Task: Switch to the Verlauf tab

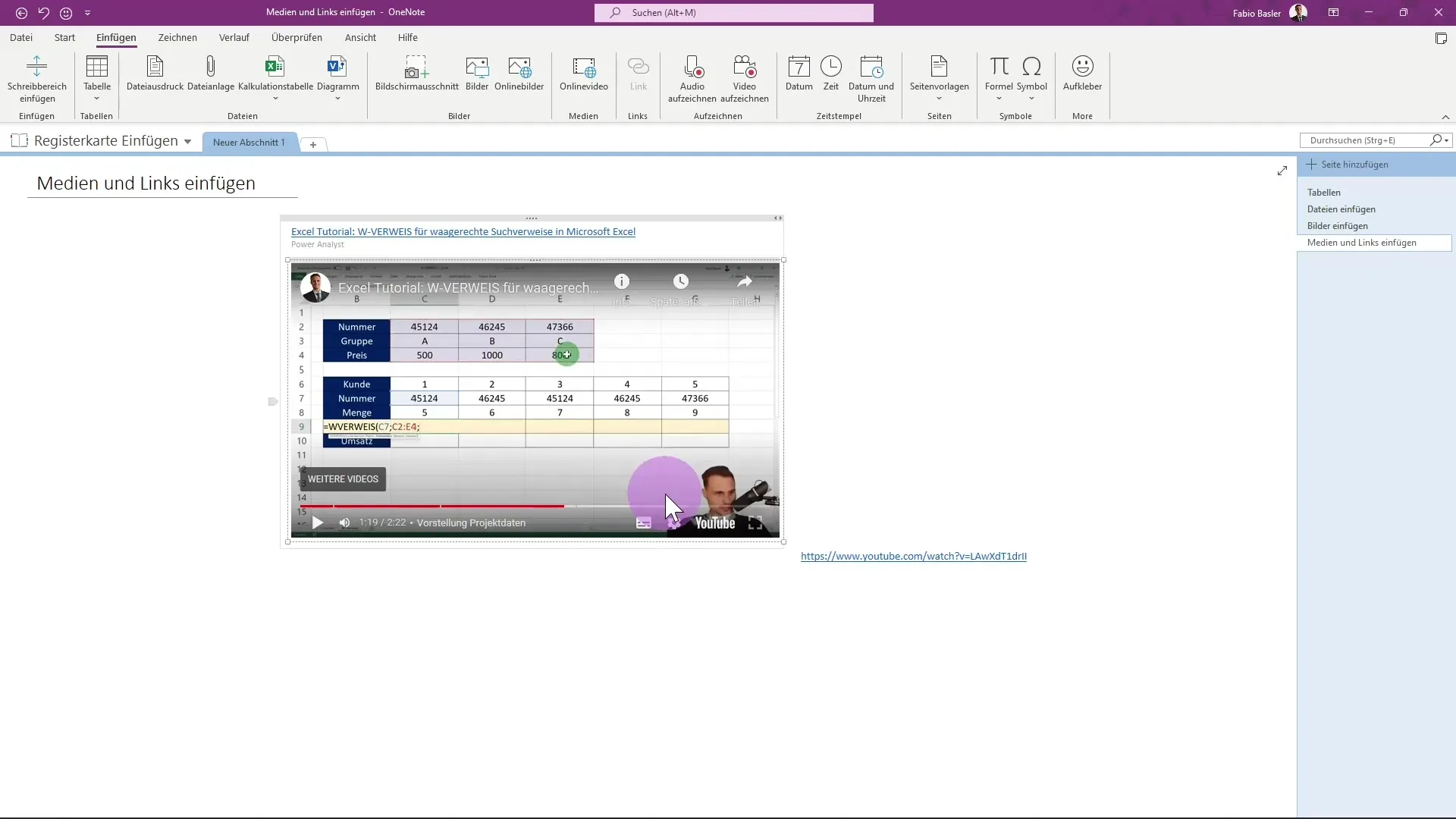Action: (x=234, y=37)
